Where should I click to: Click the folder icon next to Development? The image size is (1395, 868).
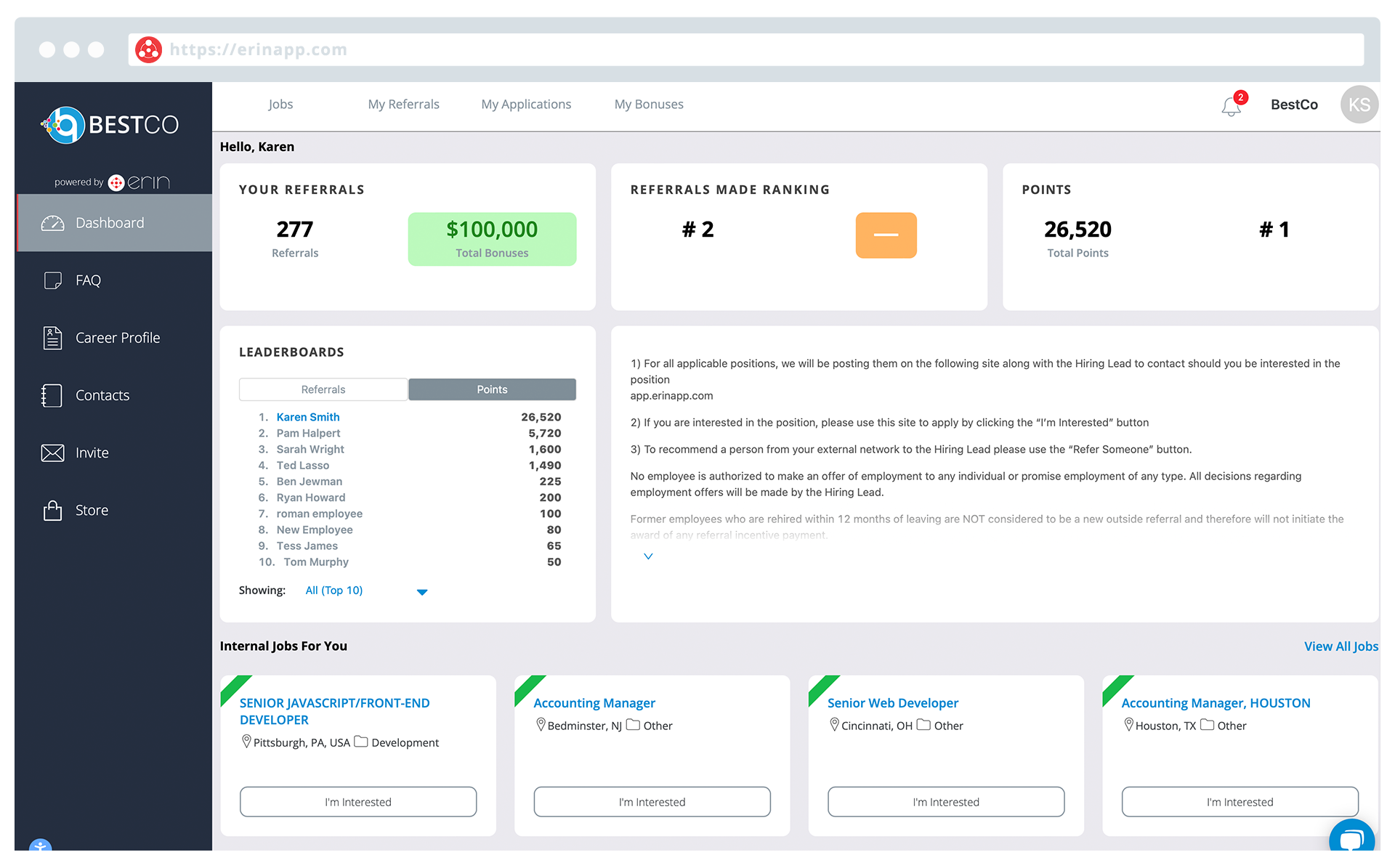pyautogui.click(x=360, y=742)
